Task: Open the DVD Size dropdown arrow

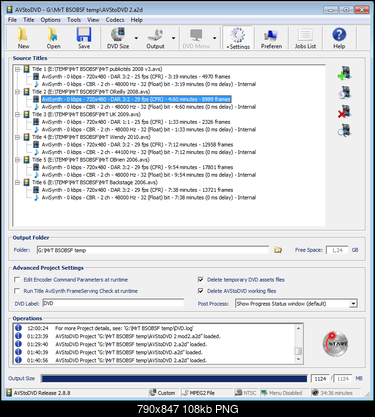Action: (136, 38)
